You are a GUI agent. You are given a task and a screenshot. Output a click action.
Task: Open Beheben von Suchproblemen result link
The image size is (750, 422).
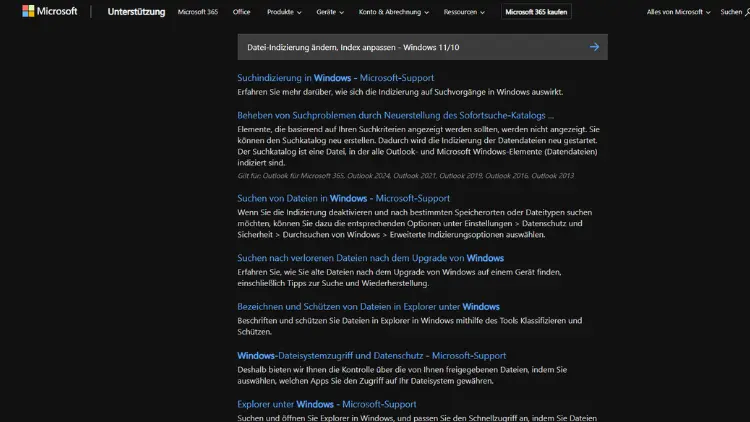pyautogui.click(x=396, y=115)
